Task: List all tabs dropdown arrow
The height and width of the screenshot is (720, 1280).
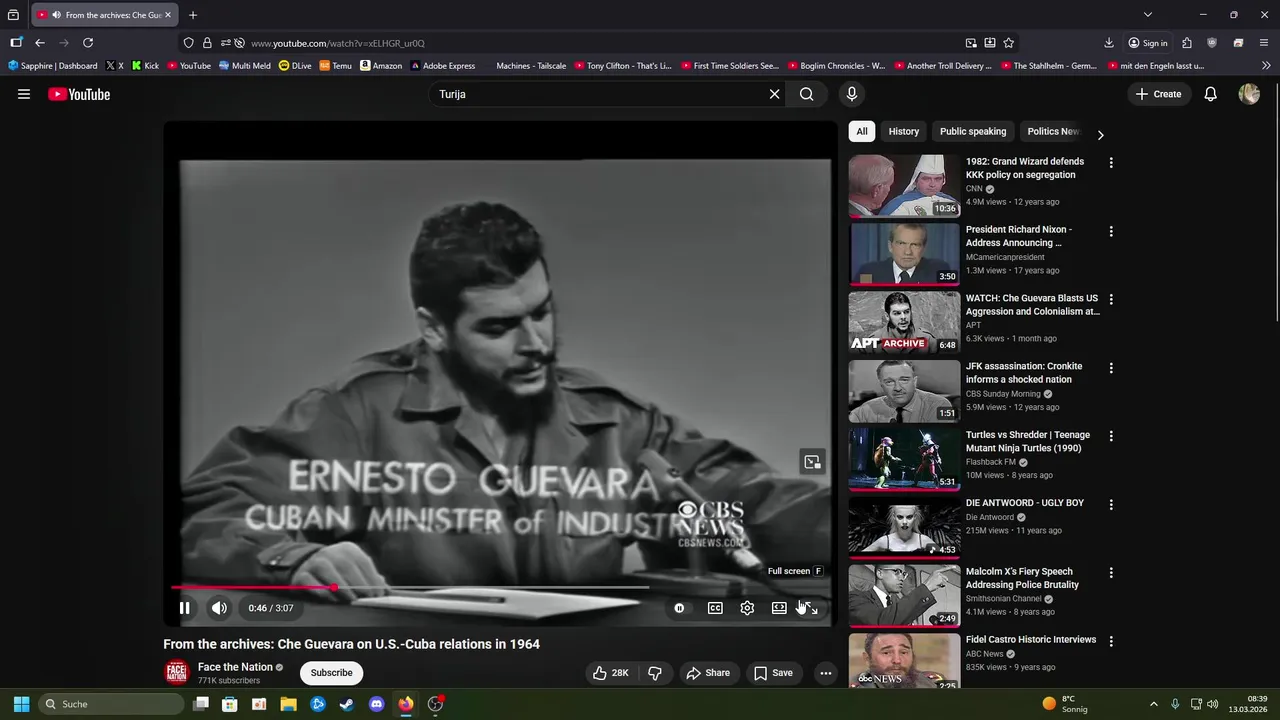Action: 1148,15
